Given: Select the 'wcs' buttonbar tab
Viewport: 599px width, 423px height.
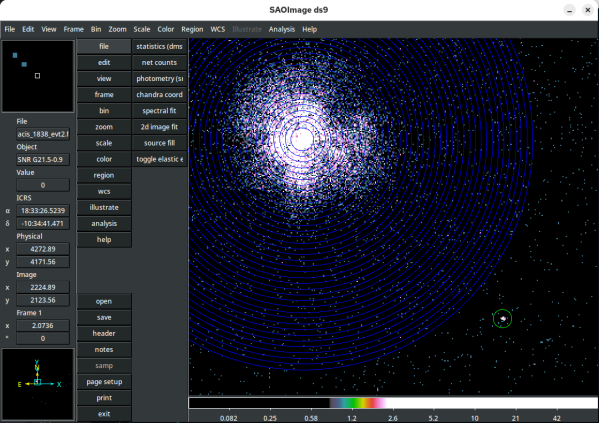Looking at the screenshot, I should coord(104,191).
